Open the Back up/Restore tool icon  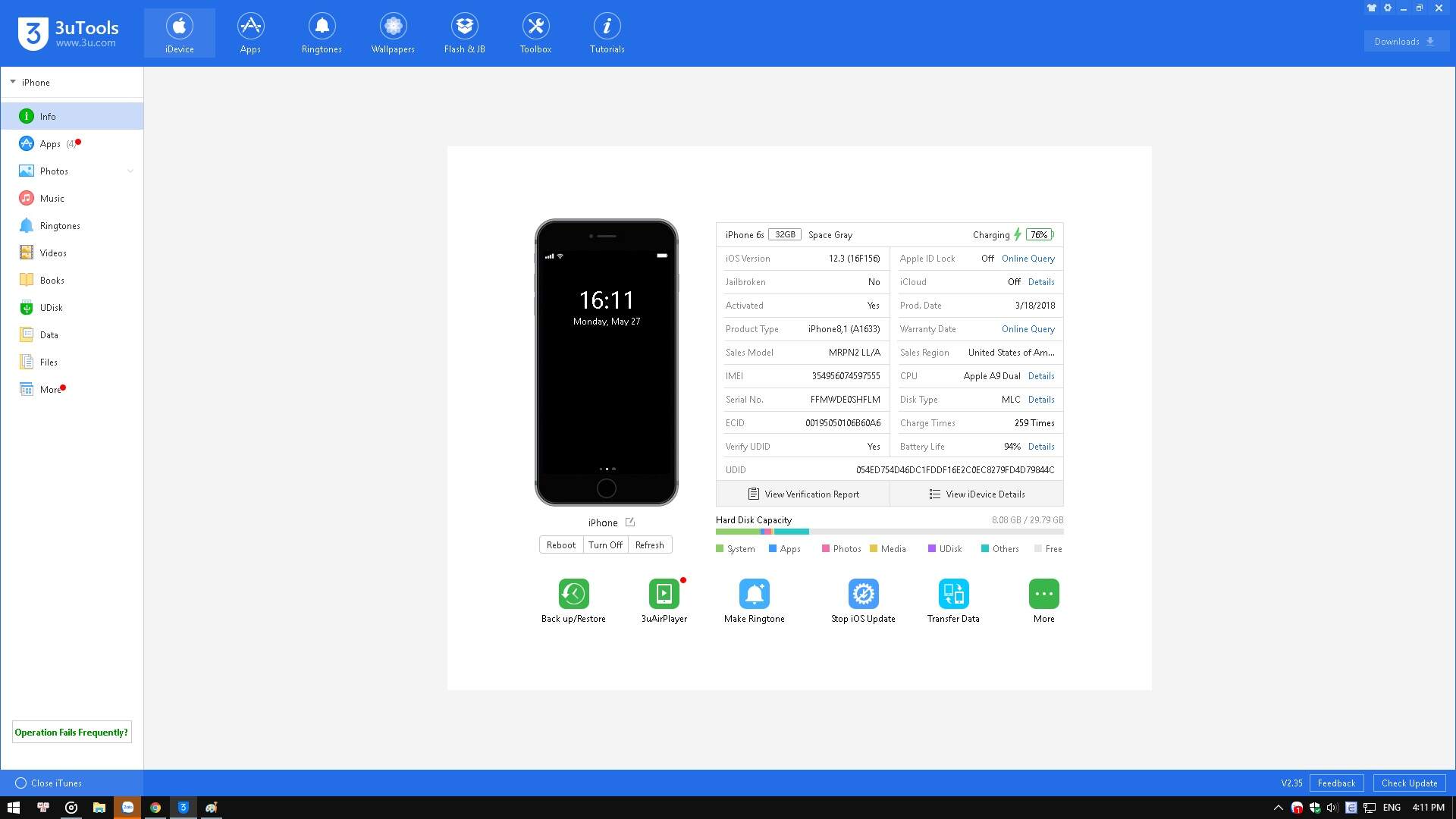click(x=573, y=594)
